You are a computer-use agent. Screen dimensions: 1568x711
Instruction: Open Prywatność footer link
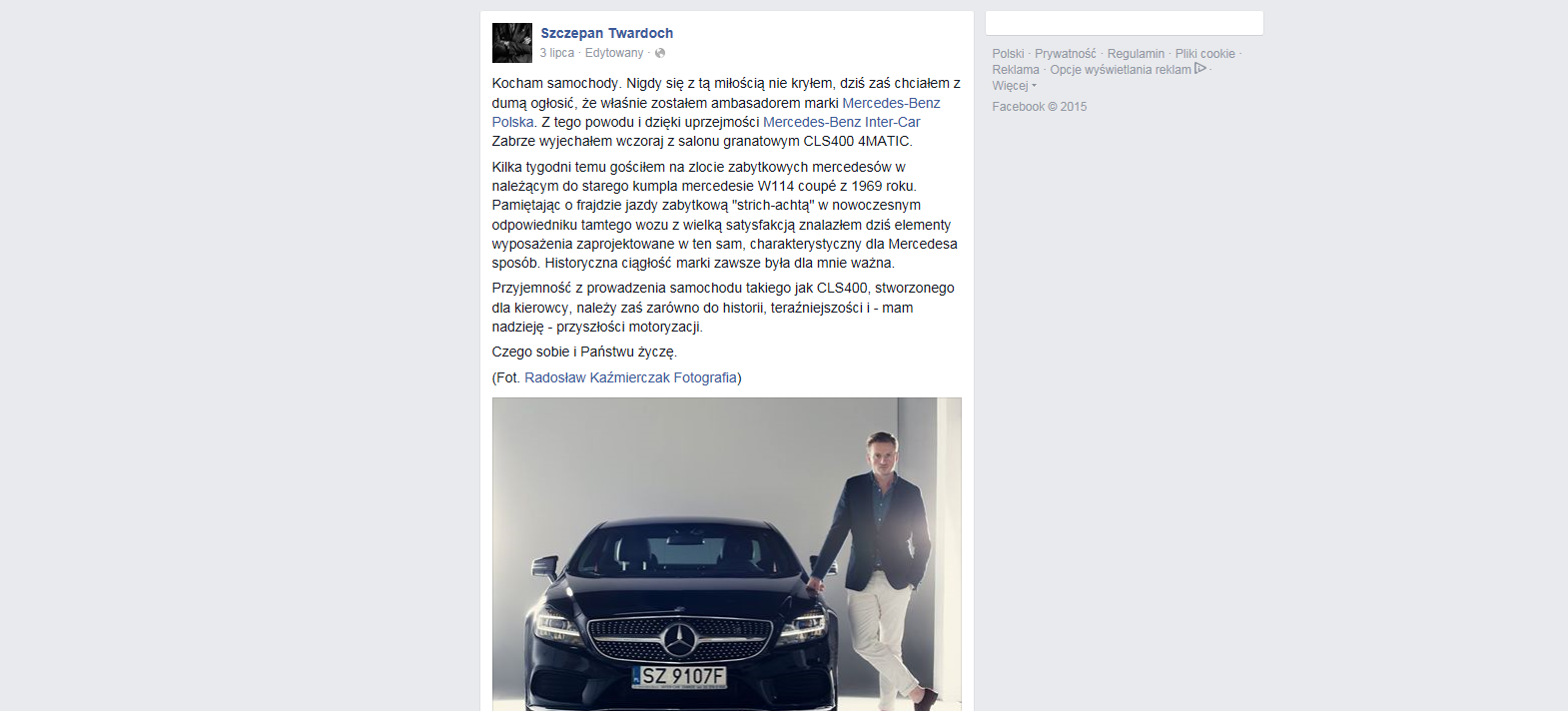click(1065, 54)
